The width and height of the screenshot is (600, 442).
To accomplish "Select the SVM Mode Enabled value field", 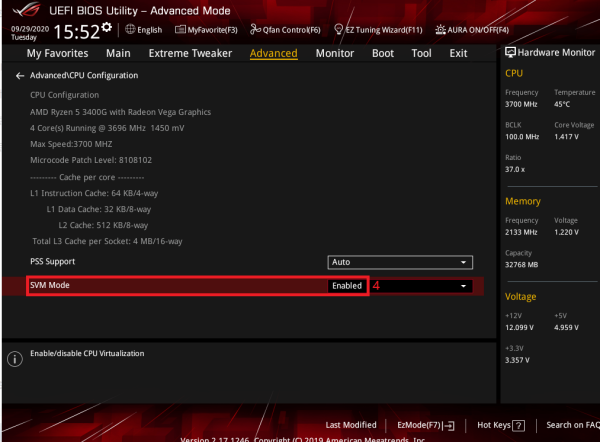I will pyautogui.click(x=348, y=286).
